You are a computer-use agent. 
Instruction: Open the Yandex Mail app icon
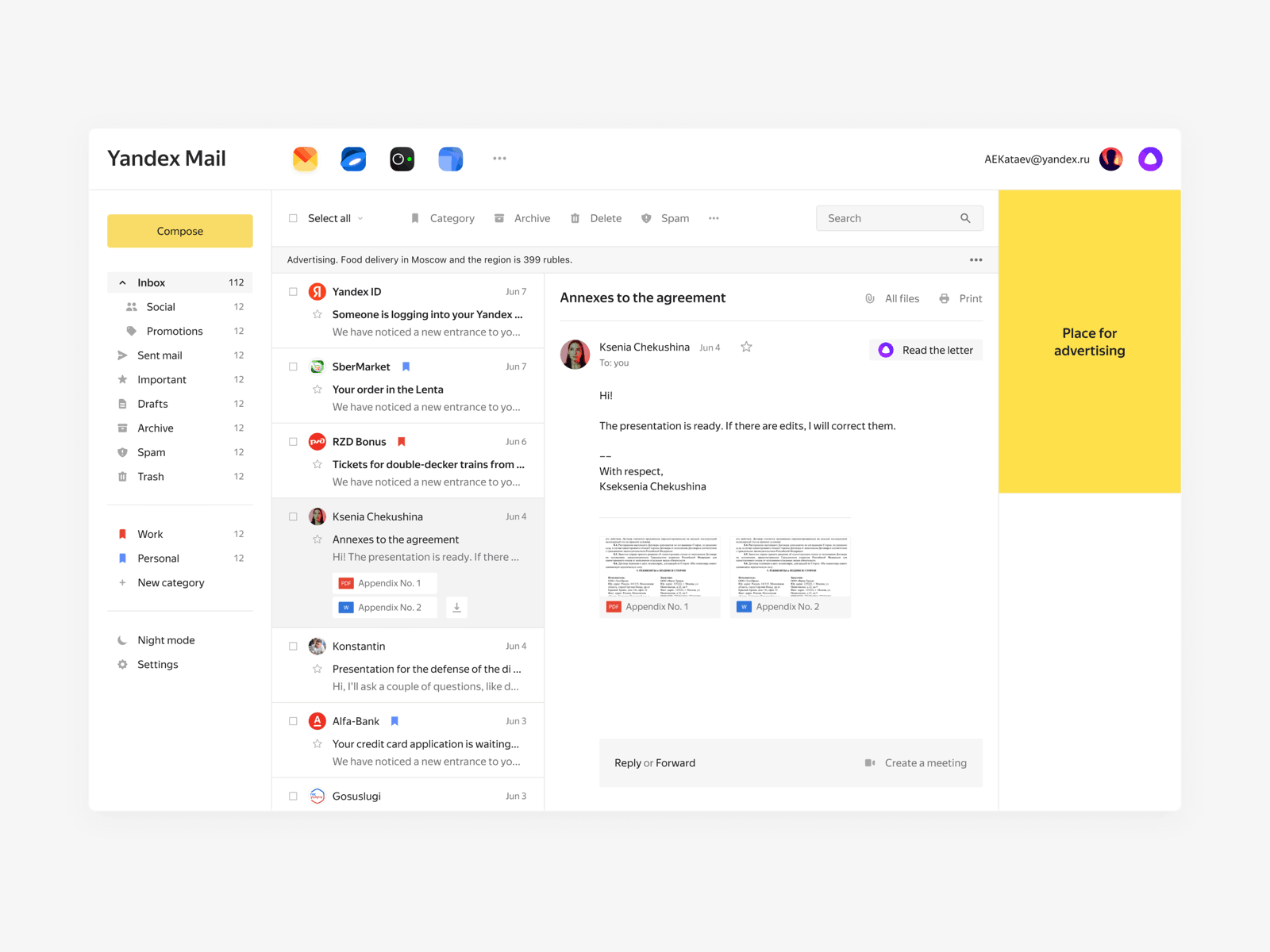click(305, 159)
